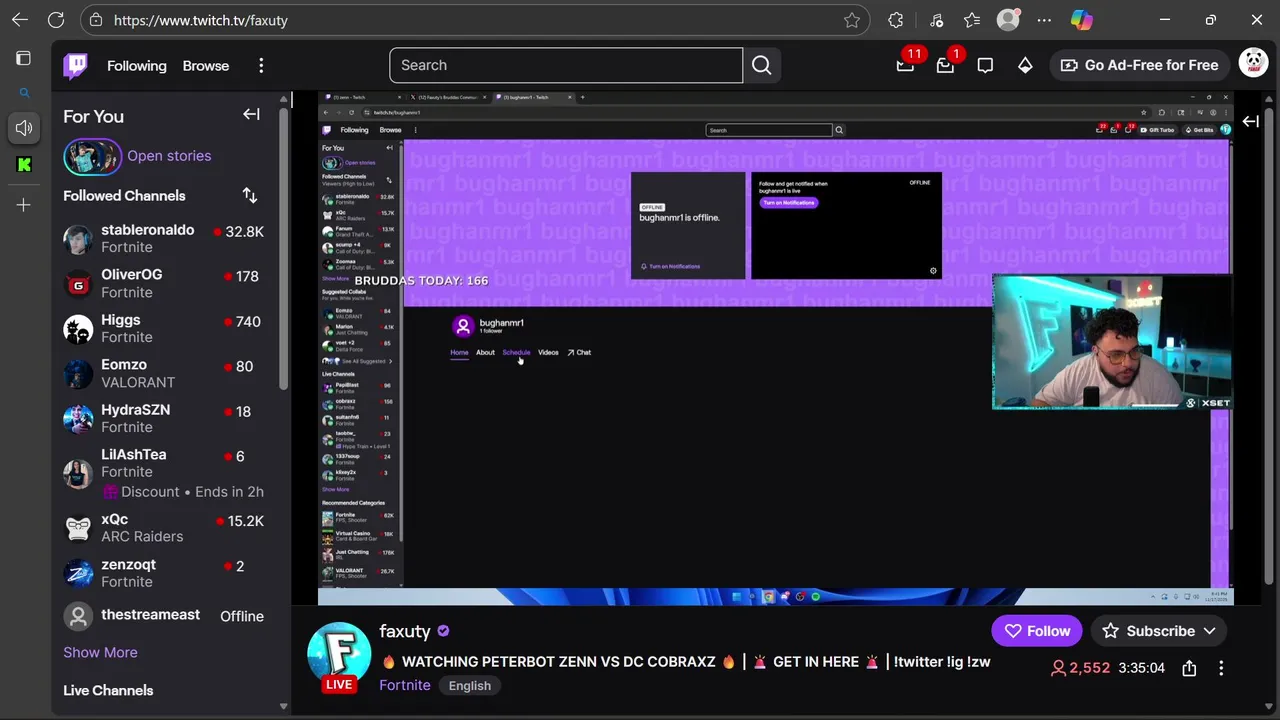Screen dimensions: 1280x720
Task: Open Edge Settings and more menu
Action: point(1044,20)
